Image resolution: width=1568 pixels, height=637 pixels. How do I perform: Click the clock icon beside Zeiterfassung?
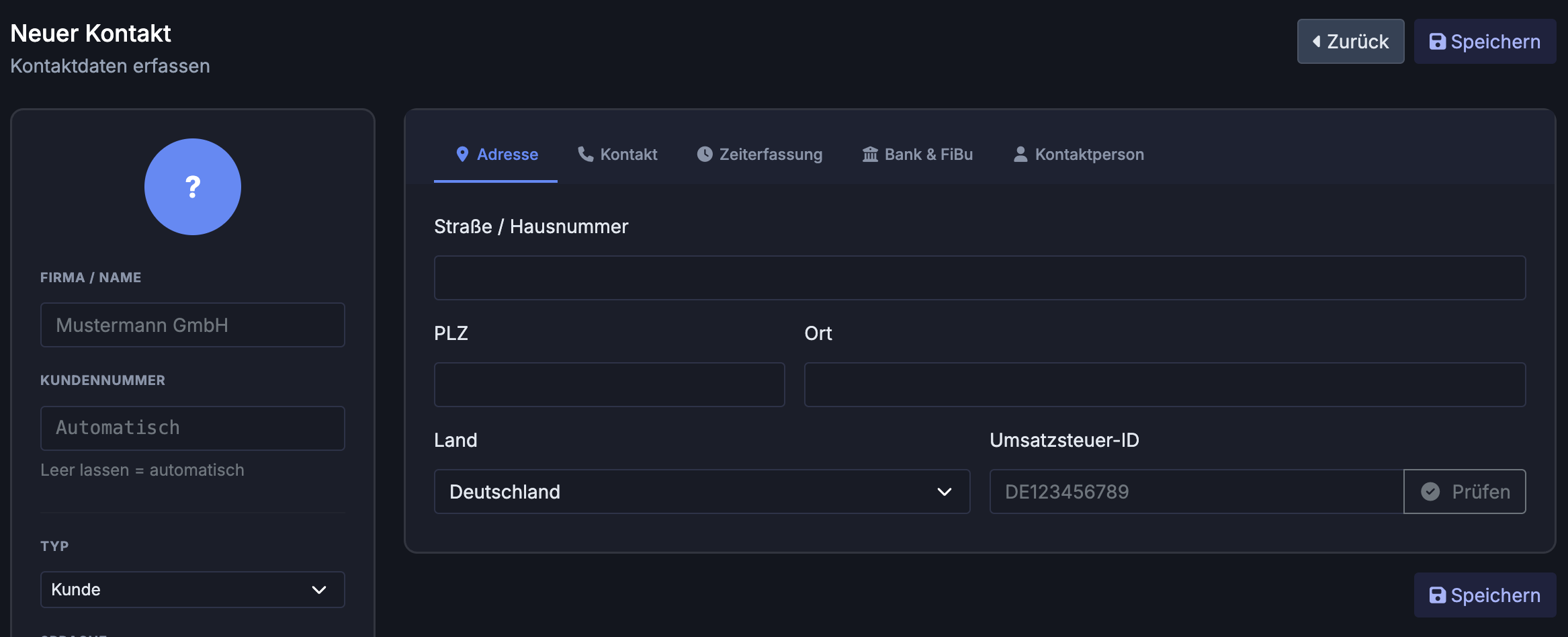tap(703, 154)
